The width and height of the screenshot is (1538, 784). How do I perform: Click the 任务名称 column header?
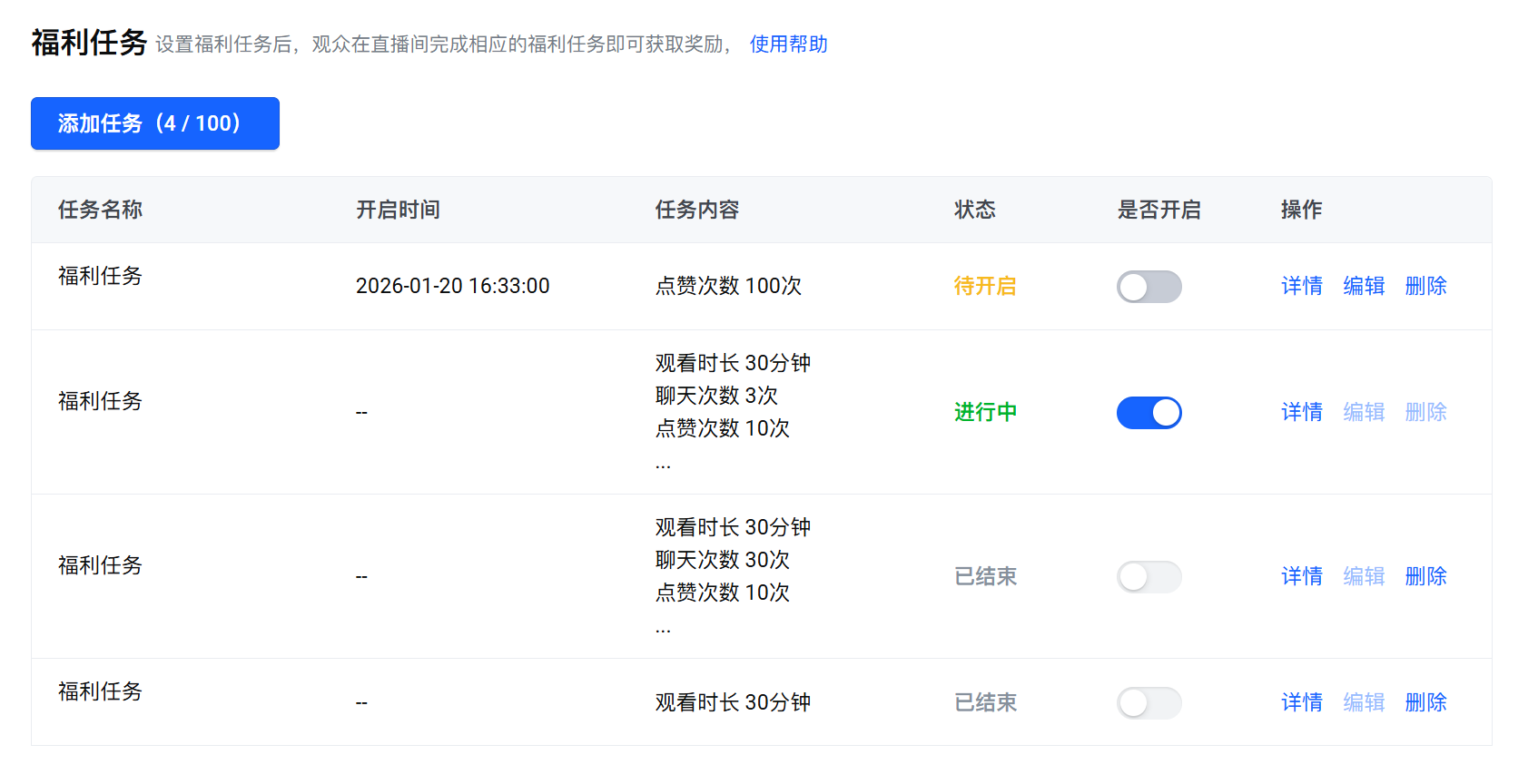100,211
